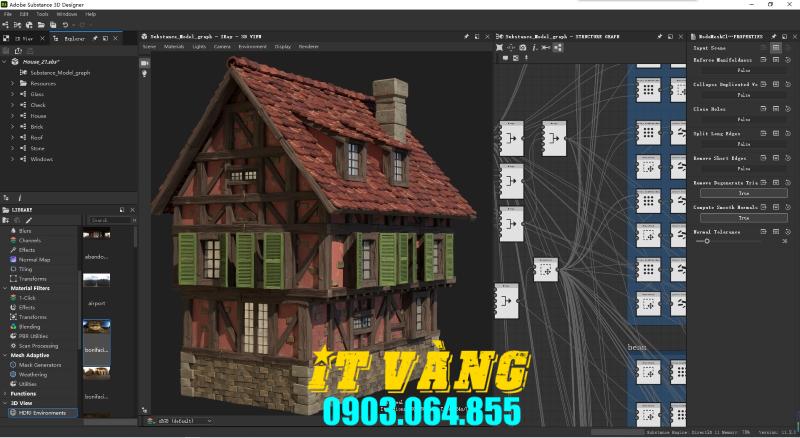
Task: Select Mask Generators in Library
Action: point(40,364)
